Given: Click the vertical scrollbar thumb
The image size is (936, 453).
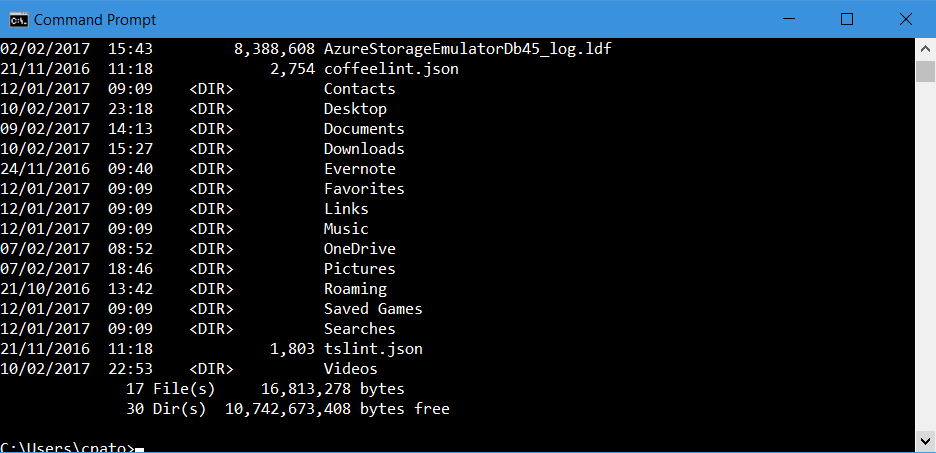Looking at the screenshot, I should tap(925, 72).
